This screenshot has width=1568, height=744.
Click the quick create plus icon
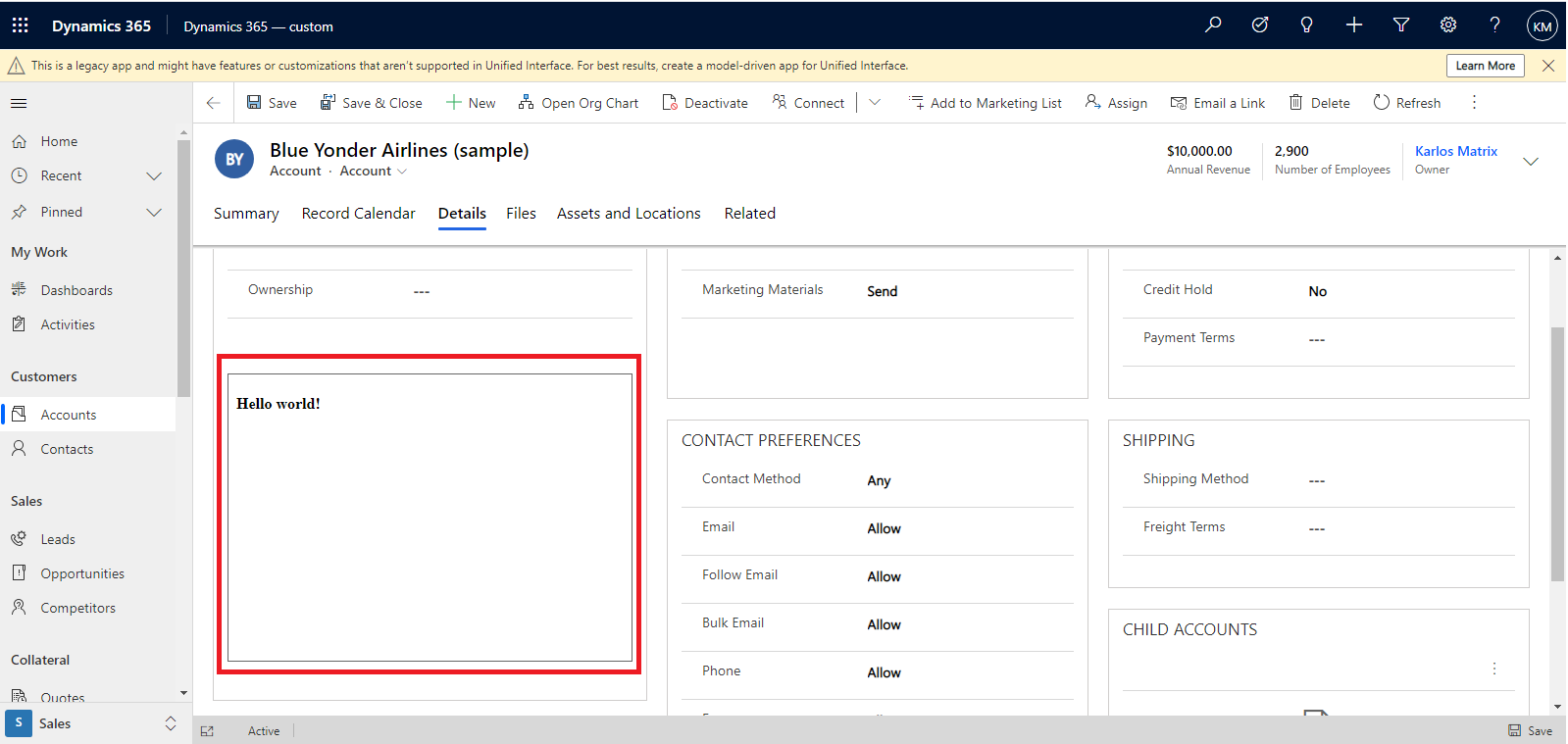[1353, 25]
